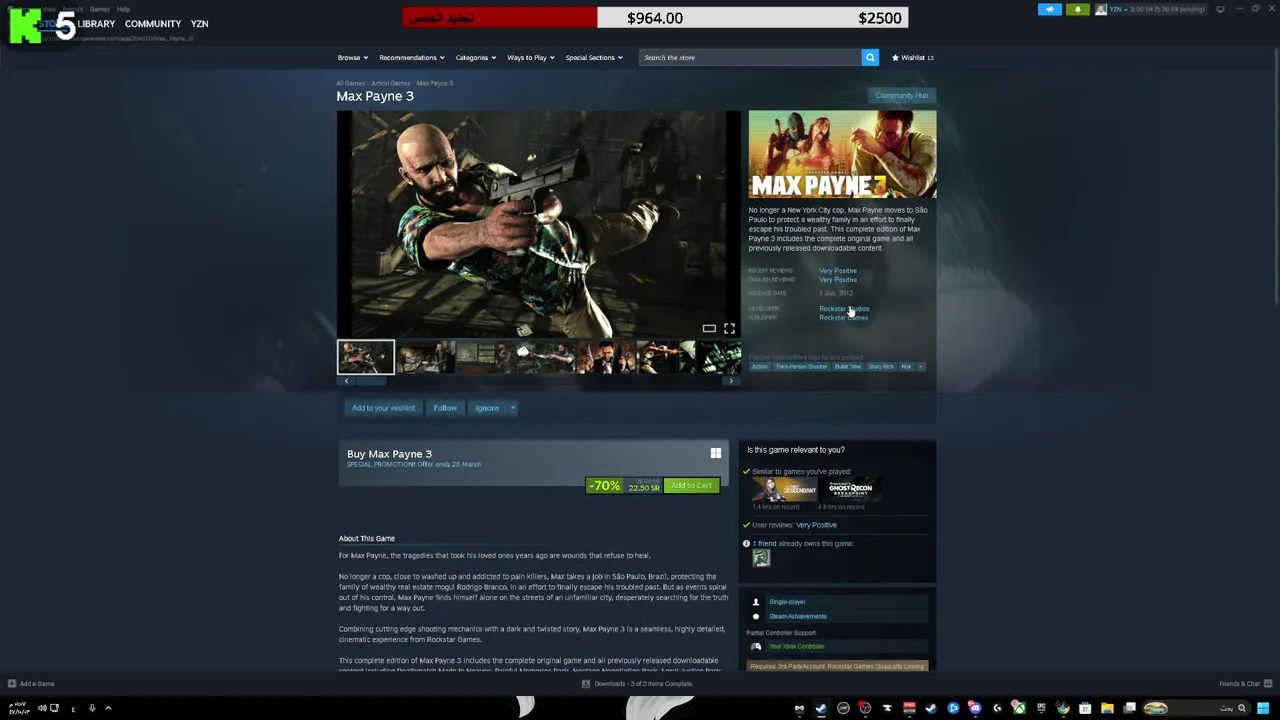The width and height of the screenshot is (1280, 720).
Task: Click the Windows platform icon in purchase box
Action: (x=716, y=453)
